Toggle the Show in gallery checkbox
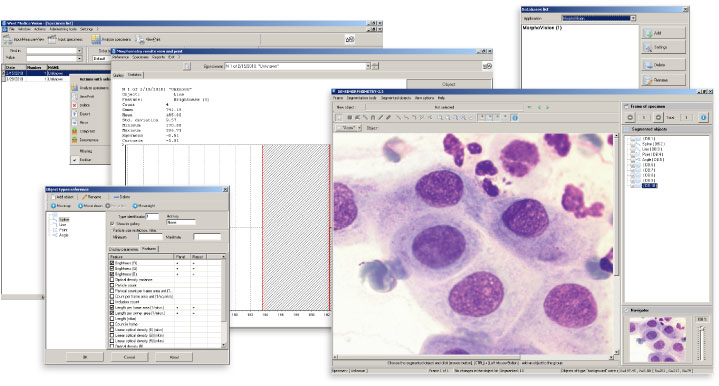This screenshot has width=719, height=386. pyautogui.click(x=112, y=224)
